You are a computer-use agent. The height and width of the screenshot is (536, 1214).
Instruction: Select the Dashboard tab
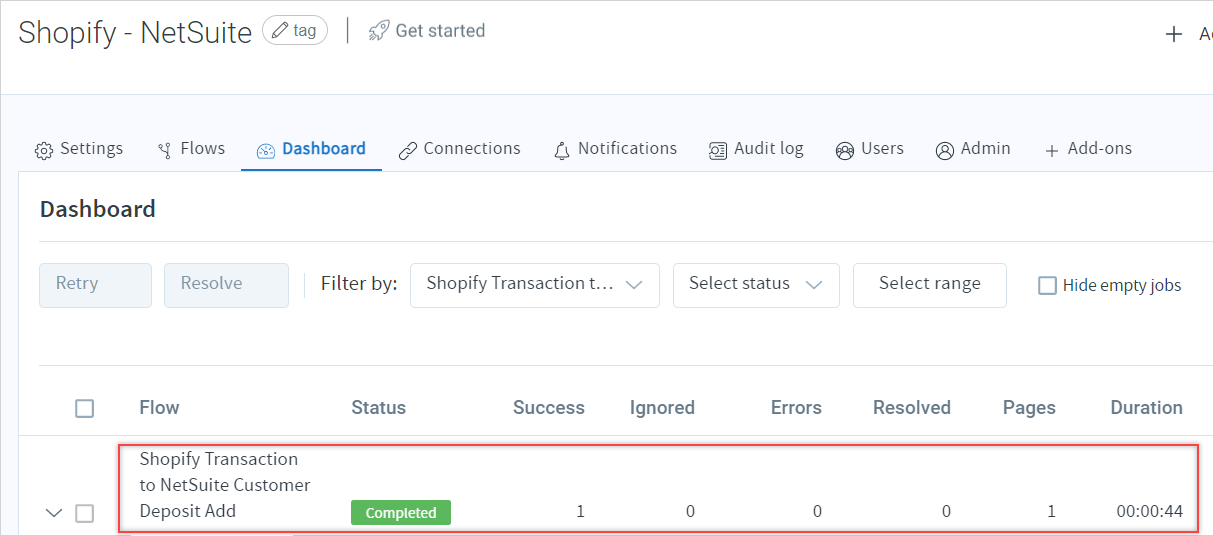click(x=311, y=149)
